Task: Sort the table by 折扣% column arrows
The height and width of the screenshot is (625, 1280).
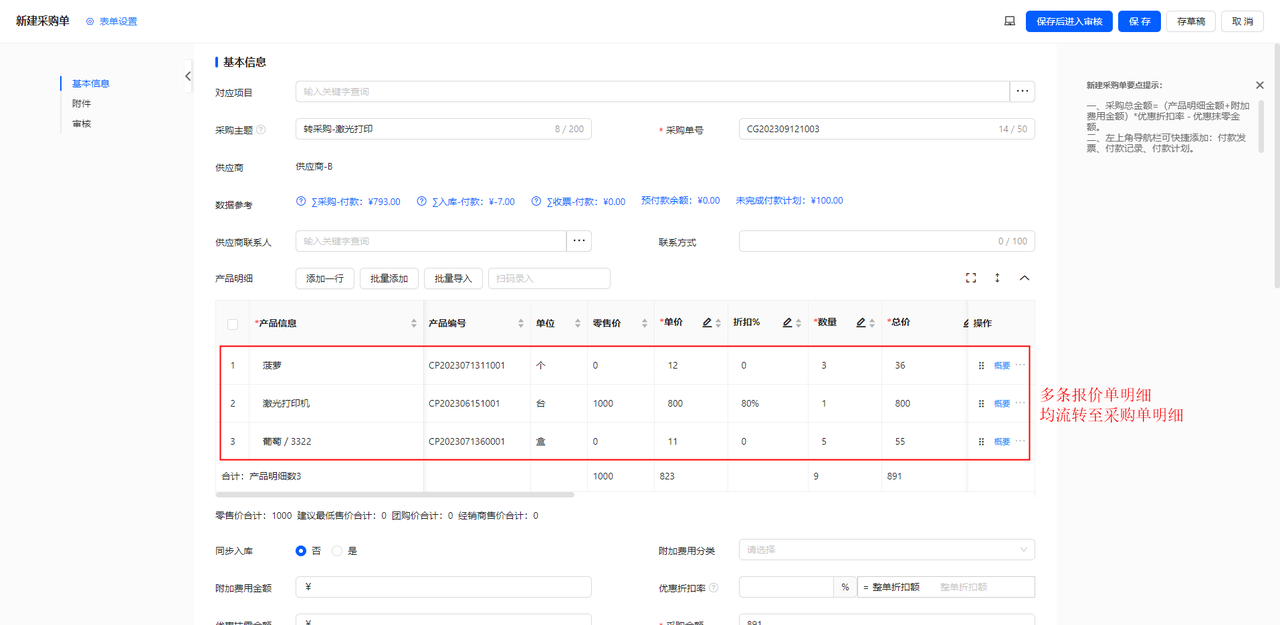Action: click(800, 324)
